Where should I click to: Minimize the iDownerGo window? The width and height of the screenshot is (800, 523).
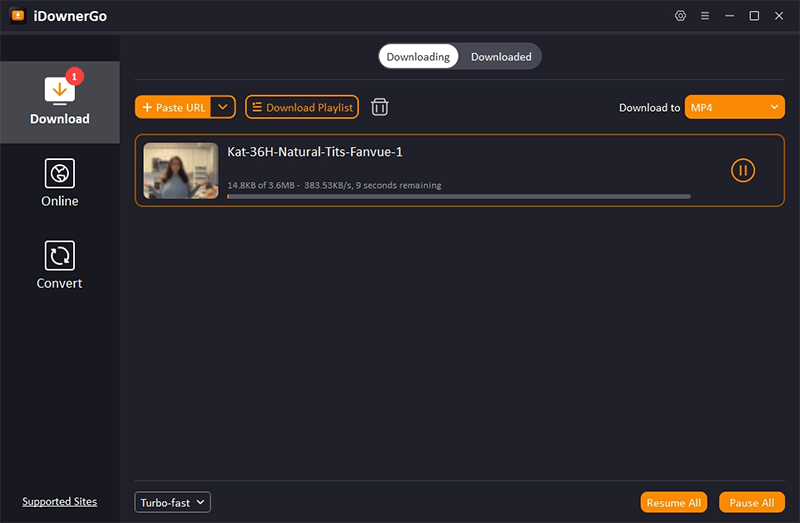[x=730, y=16]
